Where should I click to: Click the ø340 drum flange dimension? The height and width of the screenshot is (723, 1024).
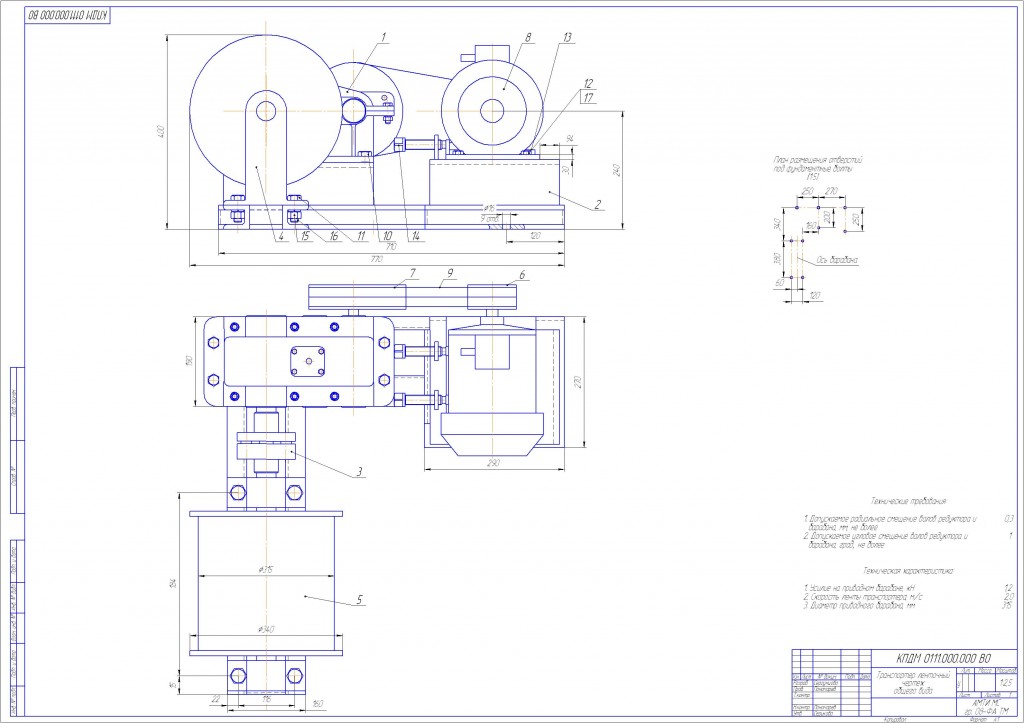[266, 630]
